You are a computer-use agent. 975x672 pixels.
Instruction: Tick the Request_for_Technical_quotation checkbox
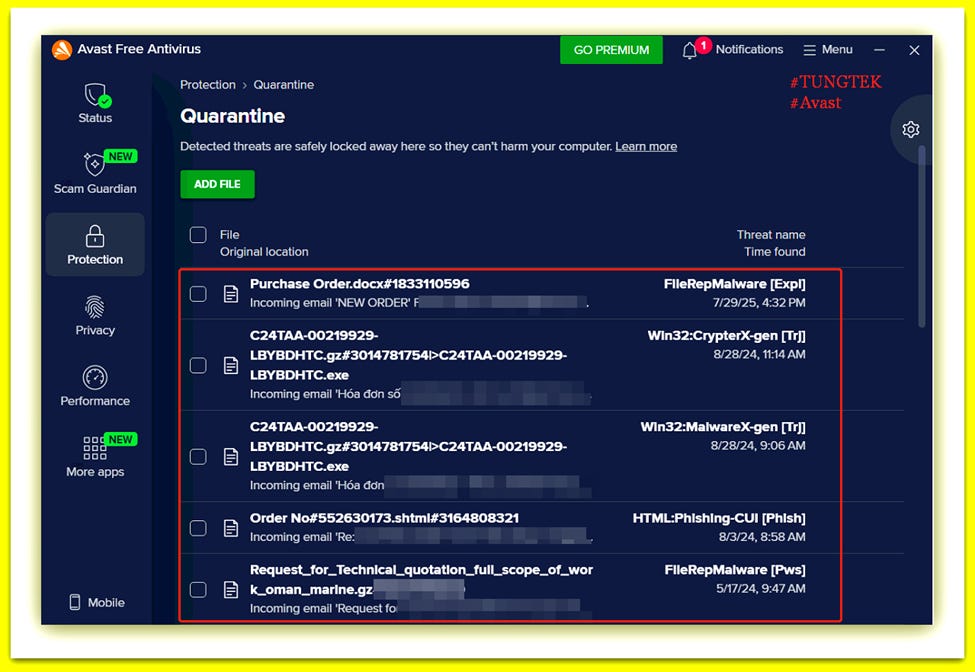[198, 589]
